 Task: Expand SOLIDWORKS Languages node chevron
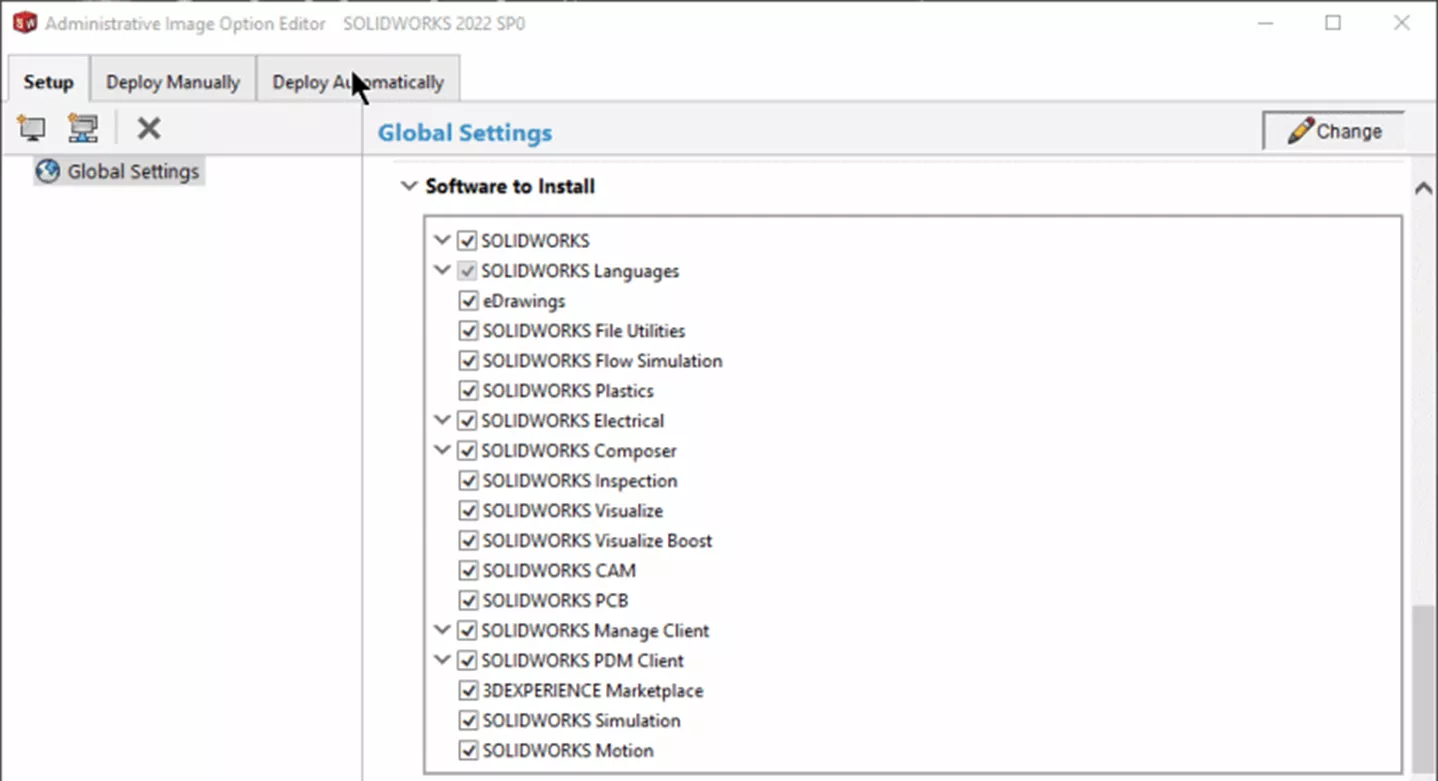point(442,271)
